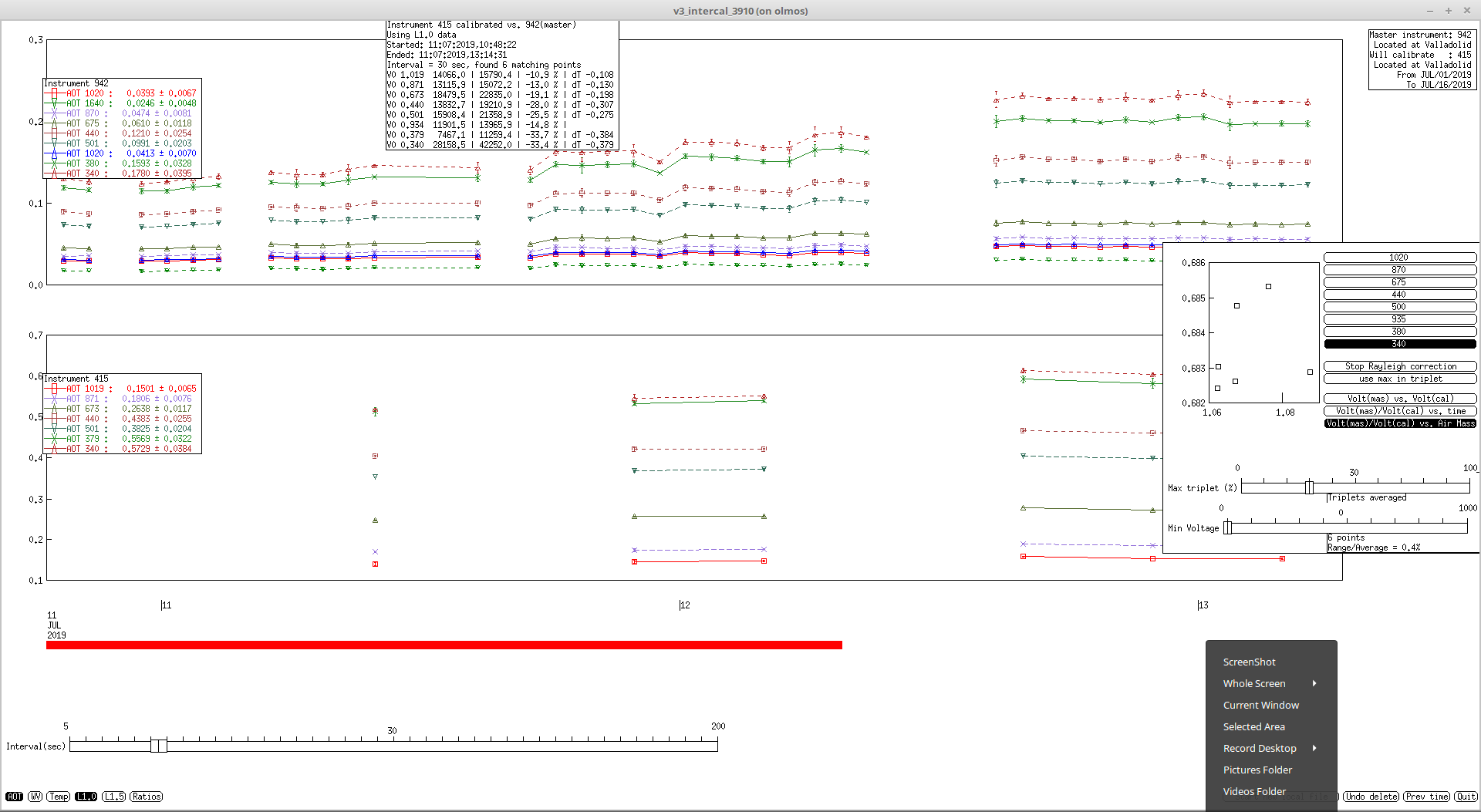Click the 'Interval = 30 sec' info line

tap(484, 65)
